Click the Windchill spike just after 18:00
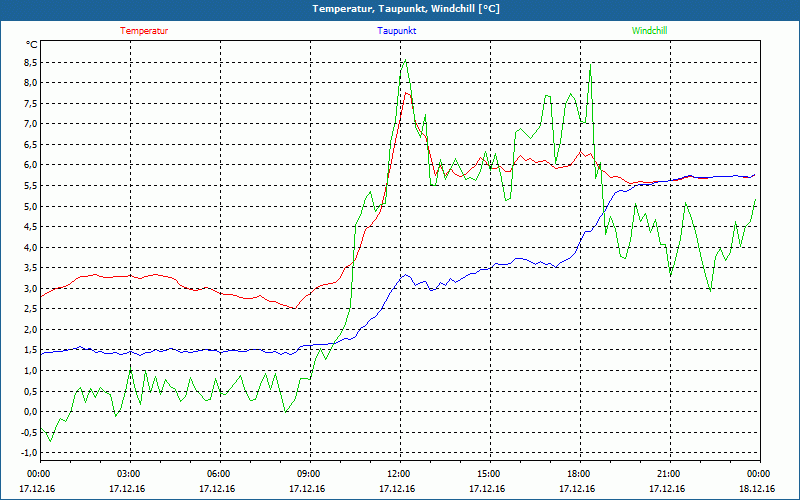Image resolution: width=800 pixels, height=500 pixels. point(590,65)
